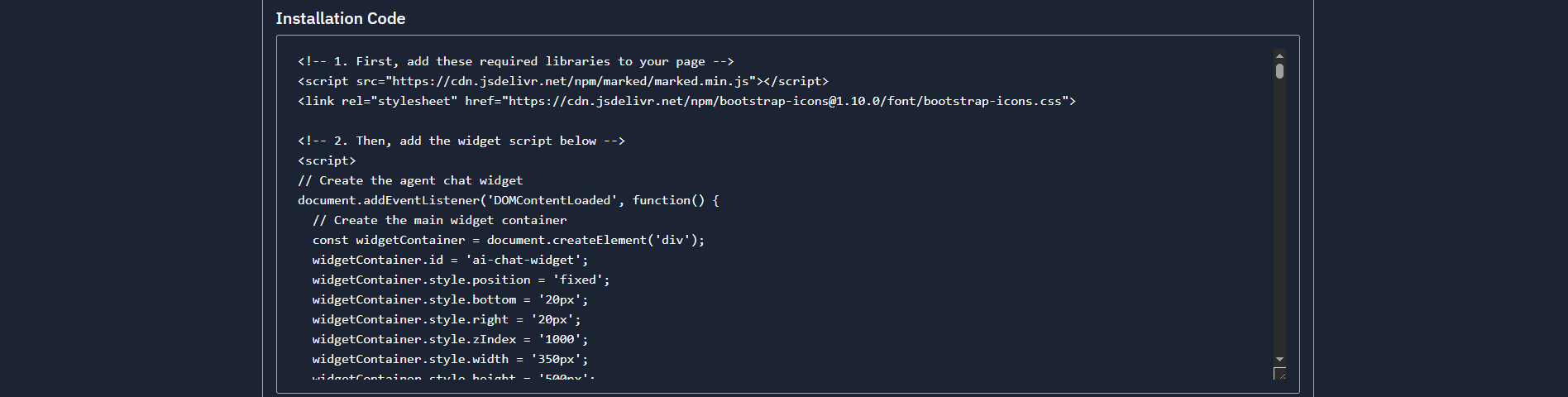Click the first comment about required libraries

point(516,61)
